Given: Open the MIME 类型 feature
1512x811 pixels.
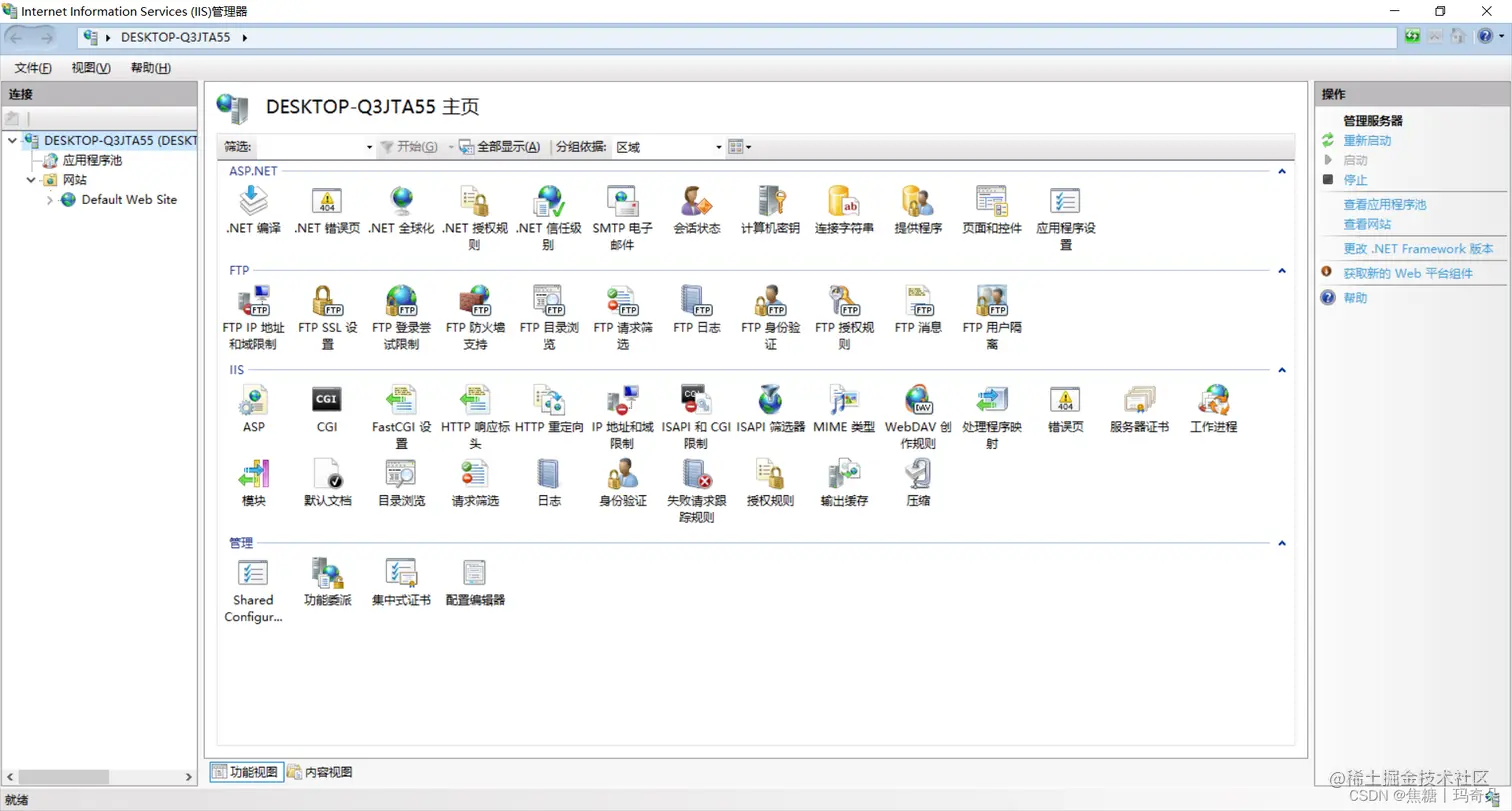Looking at the screenshot, I should (844, 408).
